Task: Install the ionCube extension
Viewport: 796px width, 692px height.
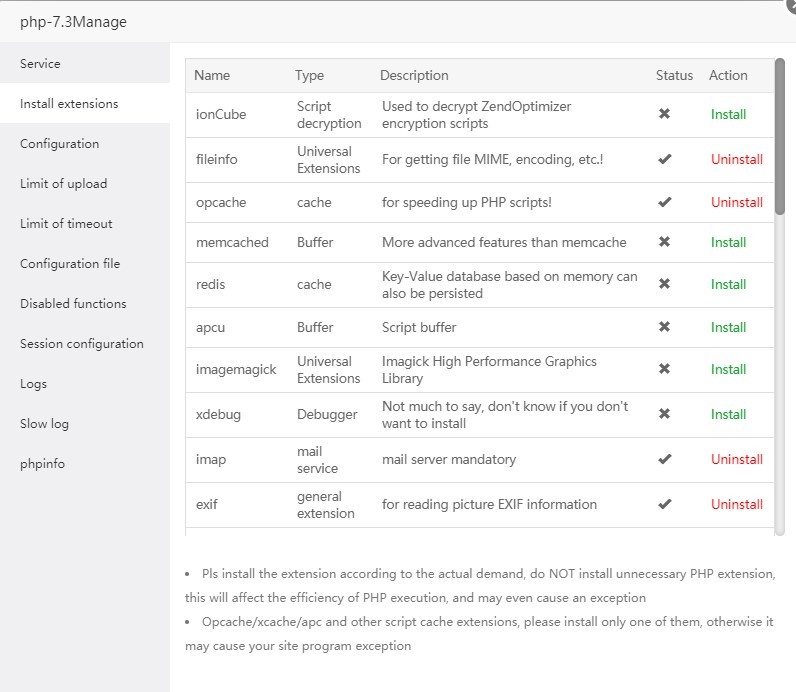Action: coord(728,114)
